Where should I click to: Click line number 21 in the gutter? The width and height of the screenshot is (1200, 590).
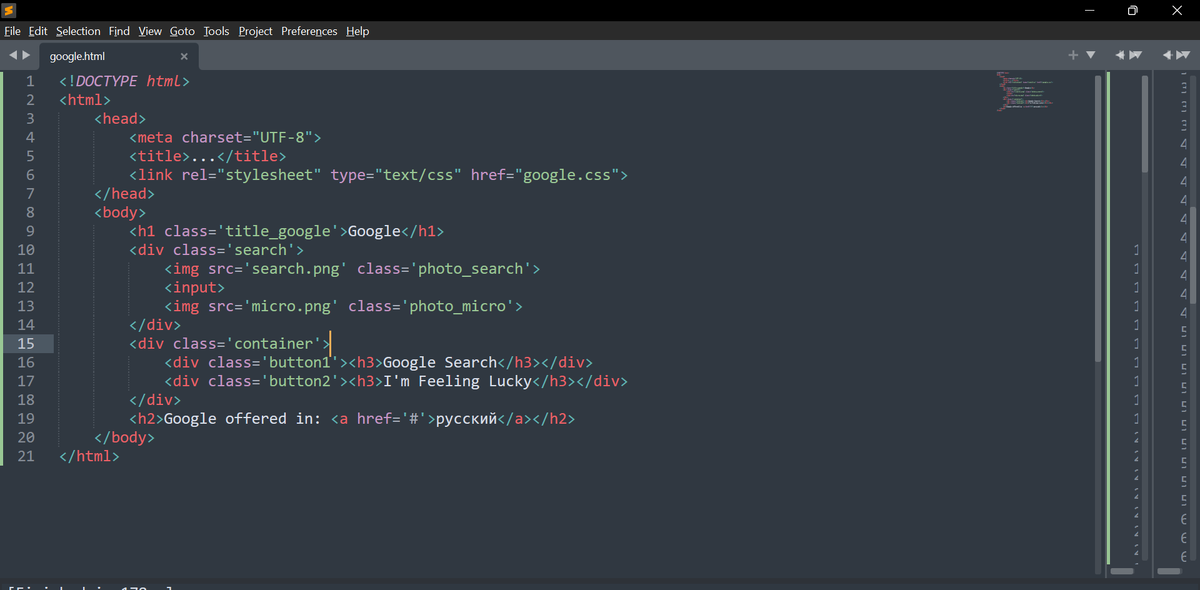tap(26, 456)
